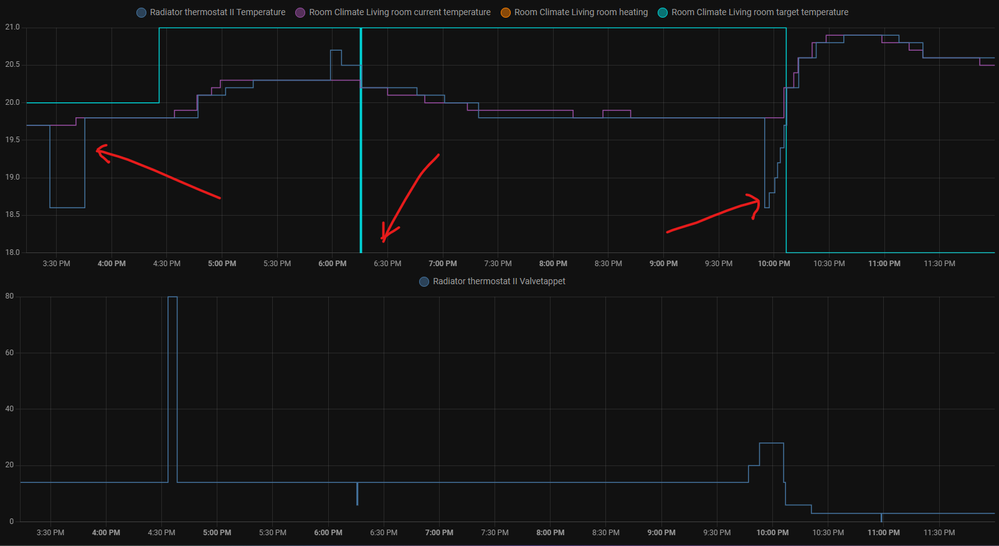999x546 pixels.
Task: Click 21.0 label on top chart y-axis
Action: pyautogui.click(x=11, y=27)
